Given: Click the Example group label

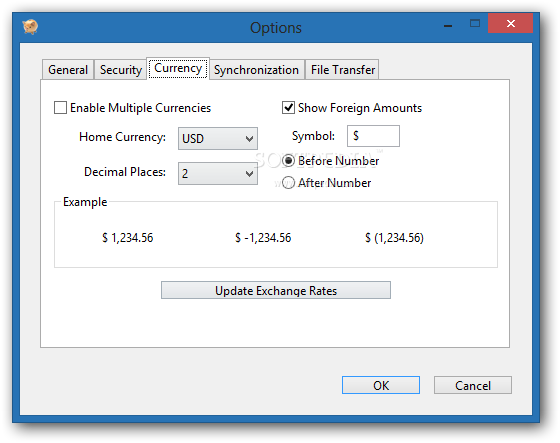Looking at the screenshot, I should coord(85,202).
